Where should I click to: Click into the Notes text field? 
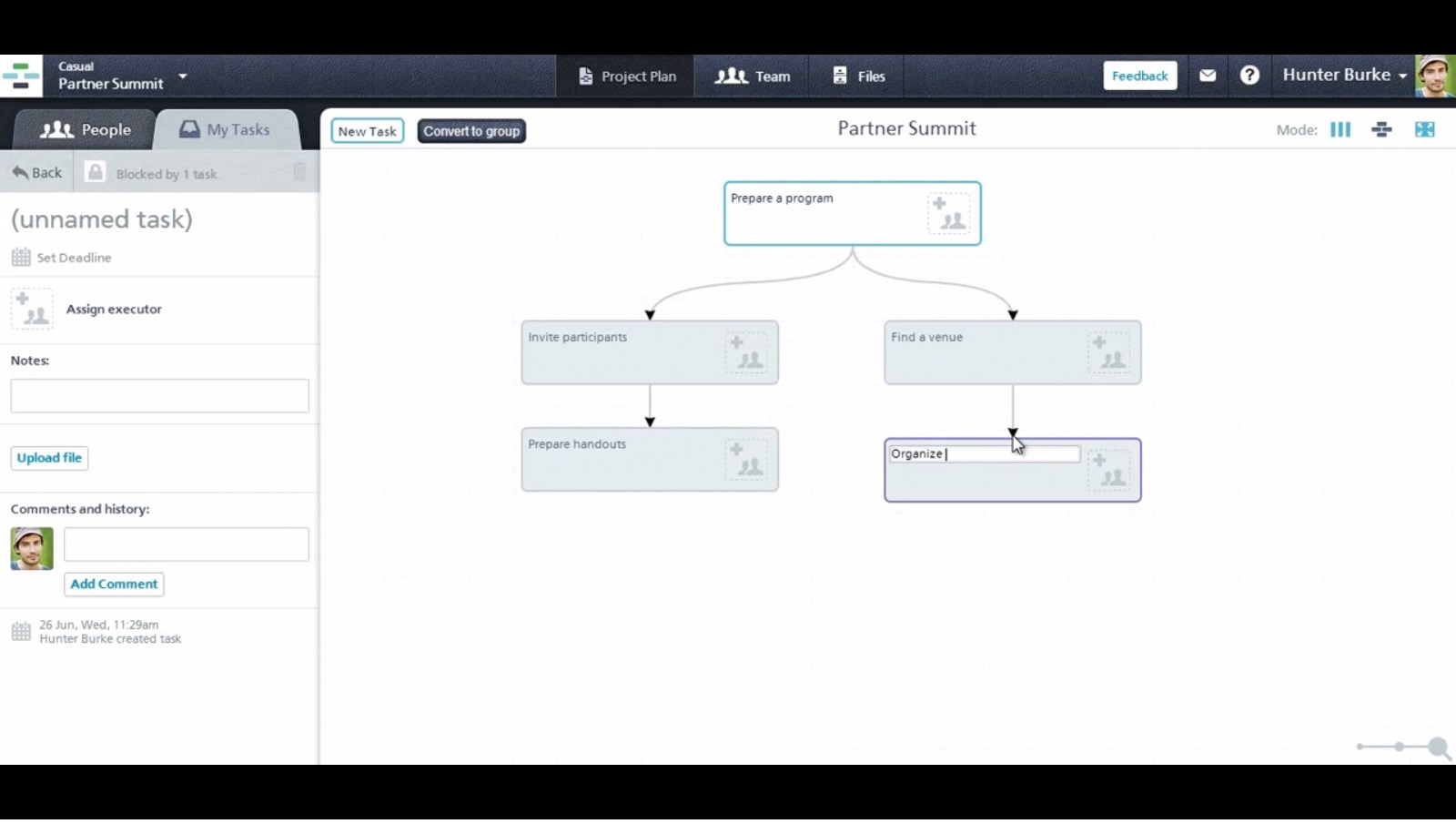pos(159,396)
